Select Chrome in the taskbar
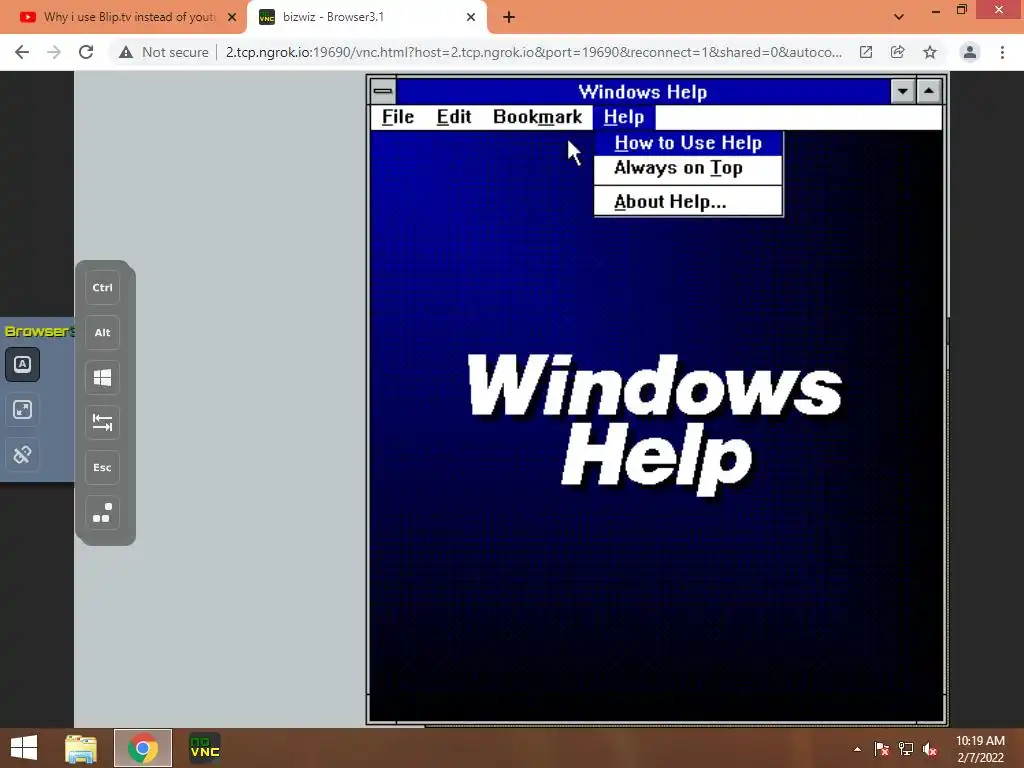Viewport: 1024px width, 768px height. tap(143, 748)
